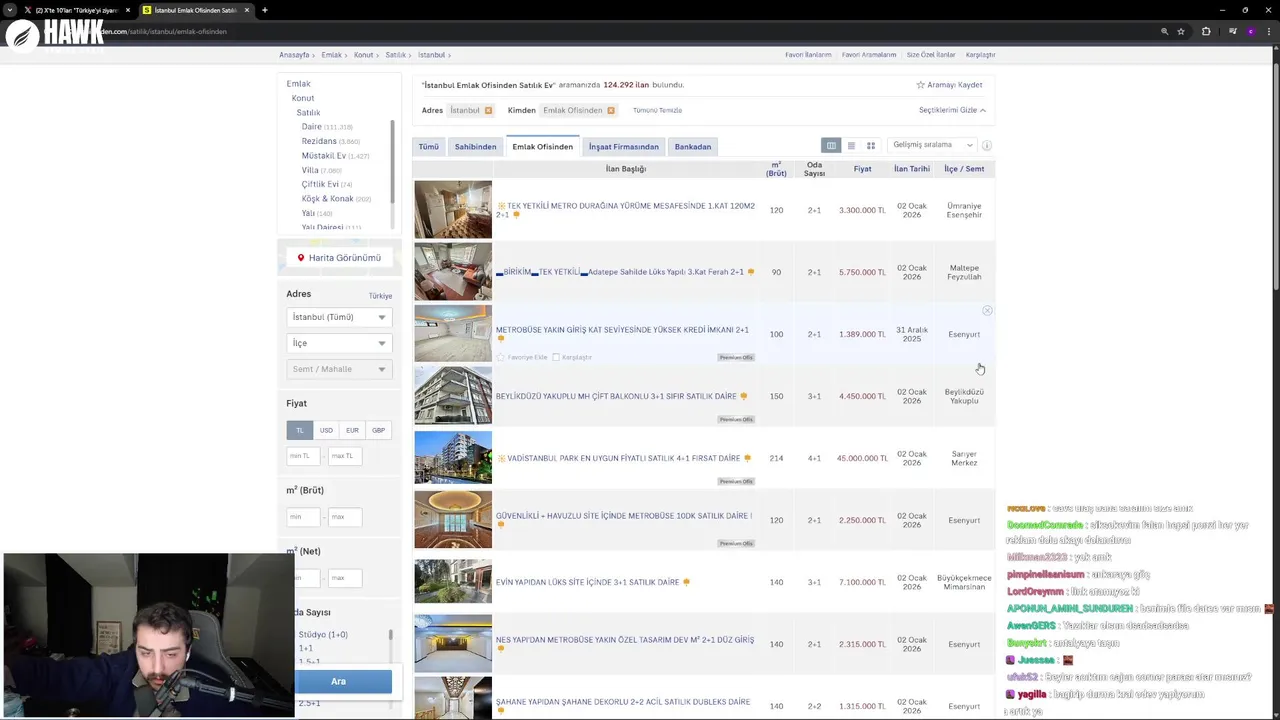Remove the İstanbul address filter chip
The width and height of the screenshot is (1280, 720).
point(488,110)
